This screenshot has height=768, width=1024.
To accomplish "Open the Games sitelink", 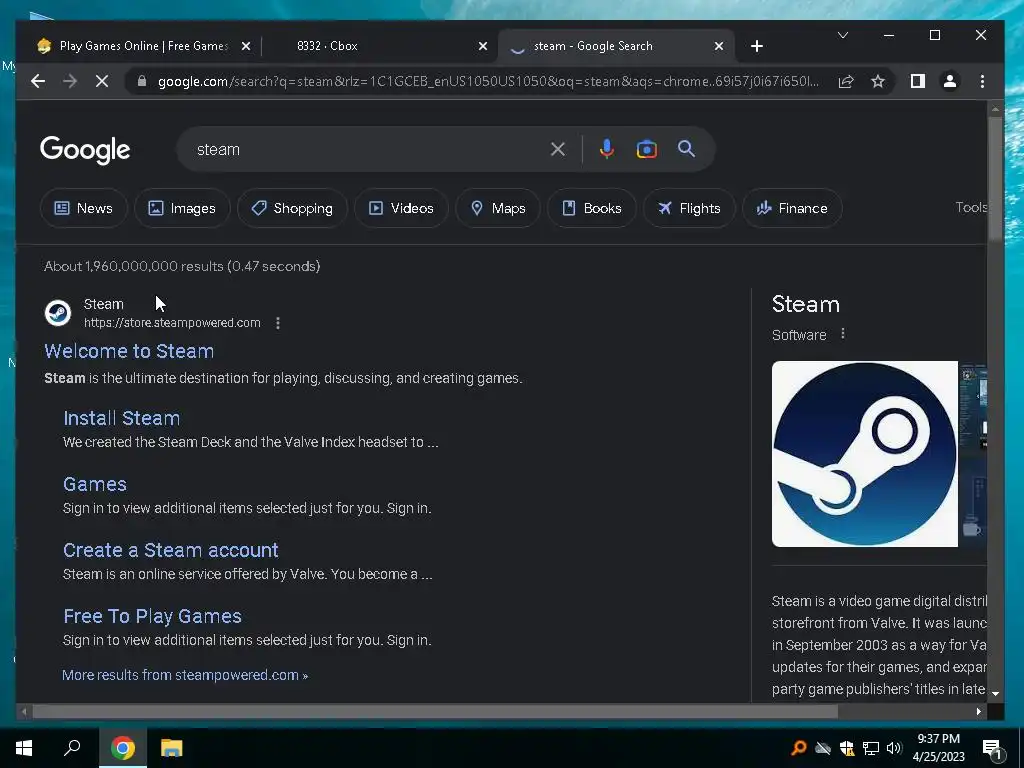I will click(95, 484).
